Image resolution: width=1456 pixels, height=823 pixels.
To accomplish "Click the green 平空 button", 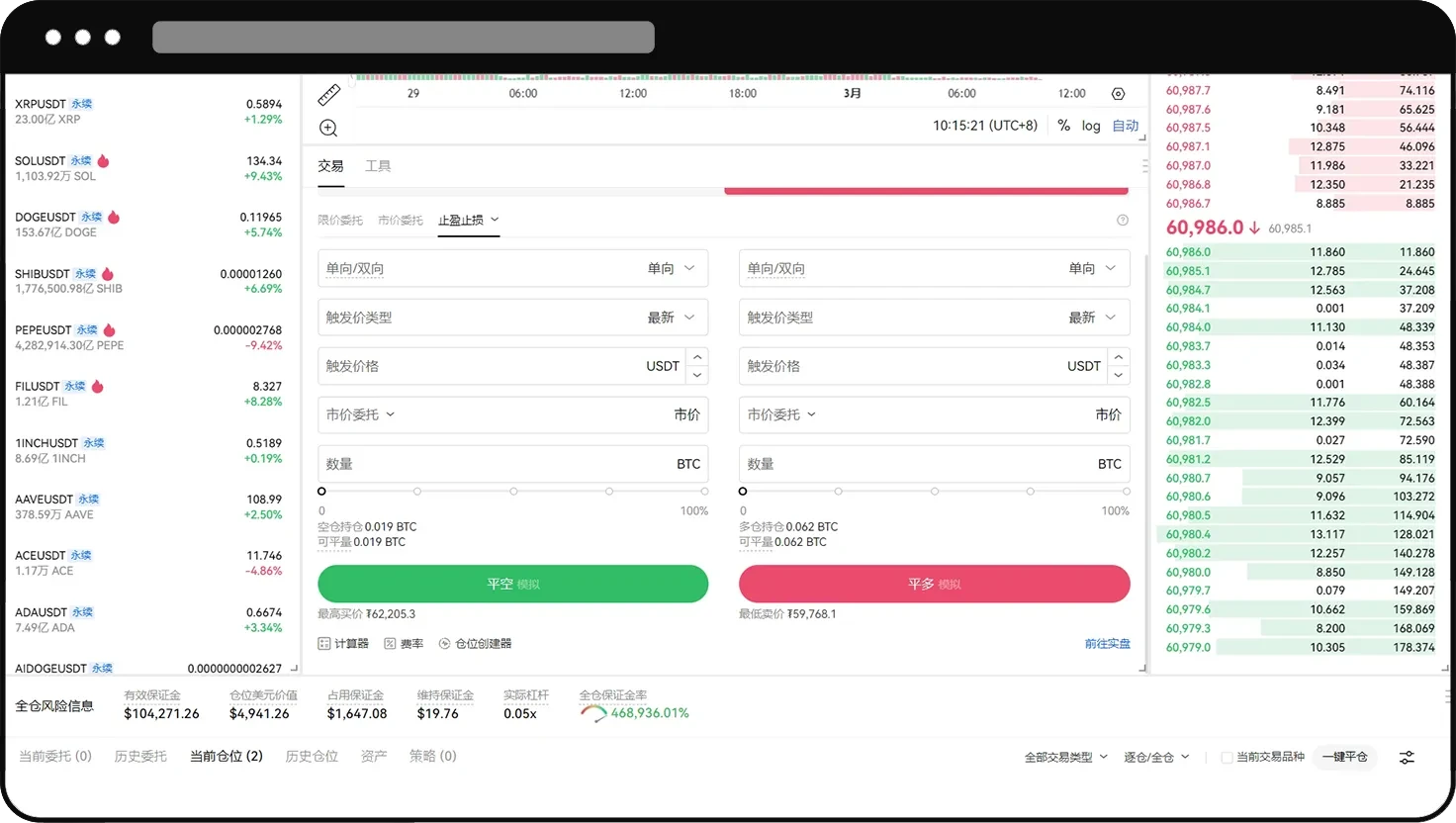I will pyautogui.click(x=512, y=584).
